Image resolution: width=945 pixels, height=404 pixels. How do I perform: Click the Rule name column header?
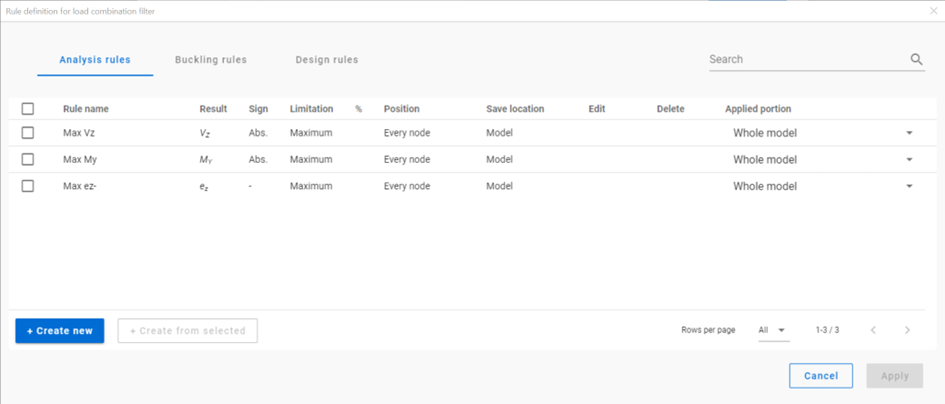(86, 109)
